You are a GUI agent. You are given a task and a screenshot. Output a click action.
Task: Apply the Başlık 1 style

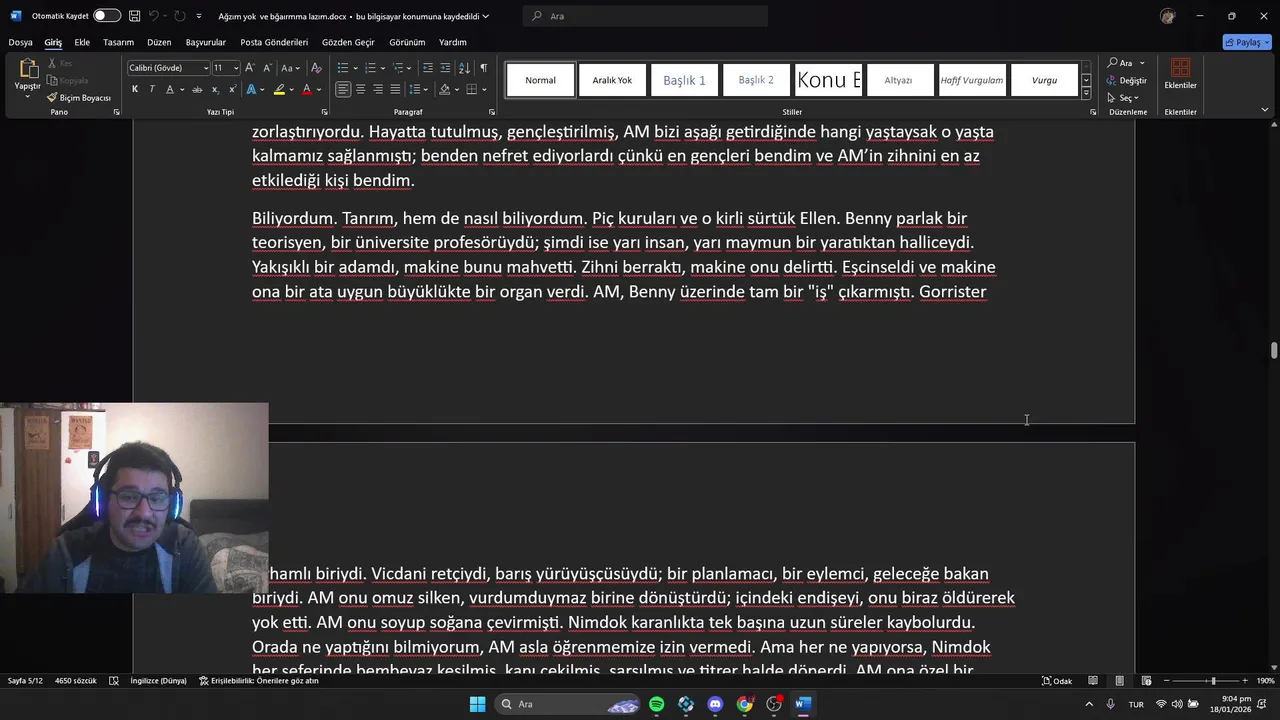click(x=684, y=80)
